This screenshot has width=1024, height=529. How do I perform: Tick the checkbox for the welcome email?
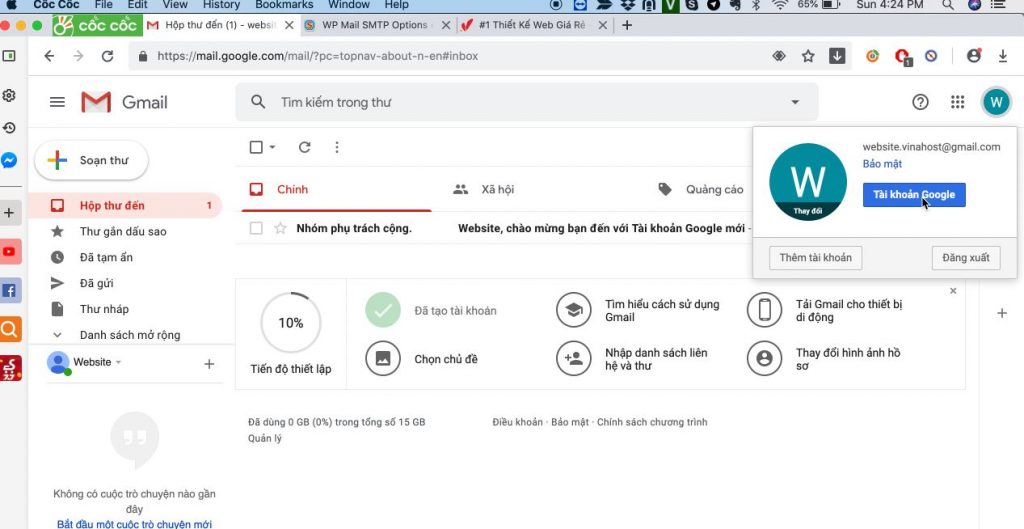(256, 228)
